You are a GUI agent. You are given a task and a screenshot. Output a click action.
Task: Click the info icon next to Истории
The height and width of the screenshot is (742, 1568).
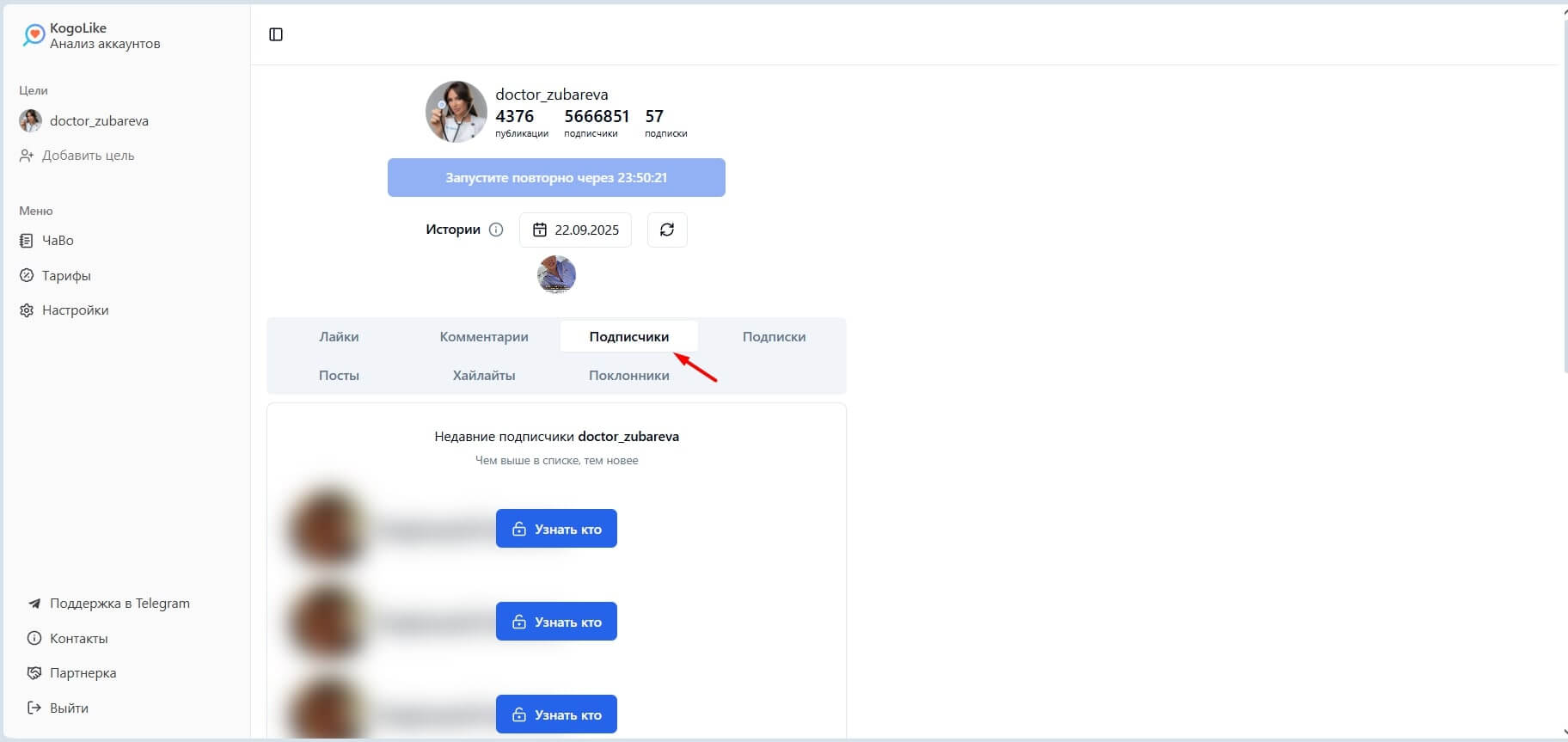[496, 230]
